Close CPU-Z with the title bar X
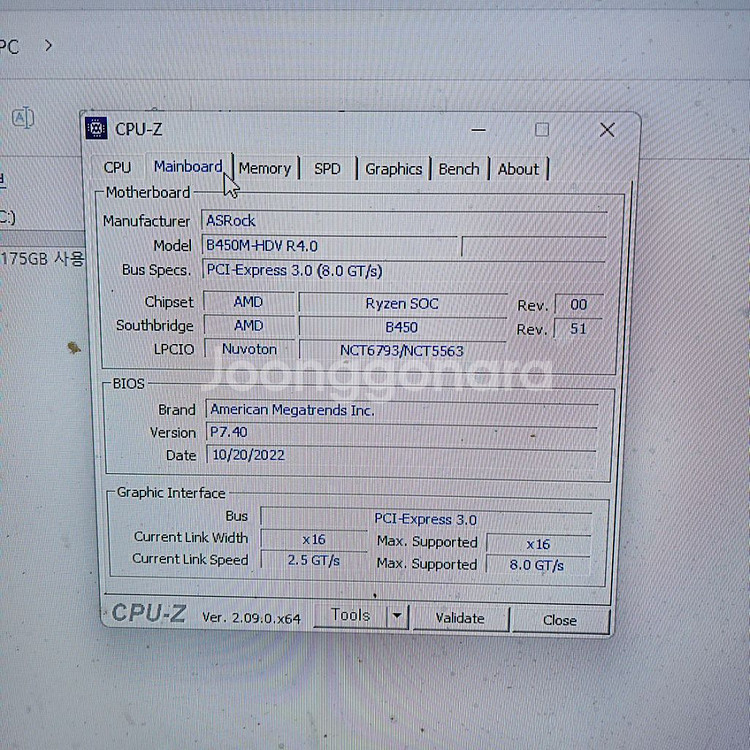The height and width of the screenshot is (750, 750). coord(606,130)
